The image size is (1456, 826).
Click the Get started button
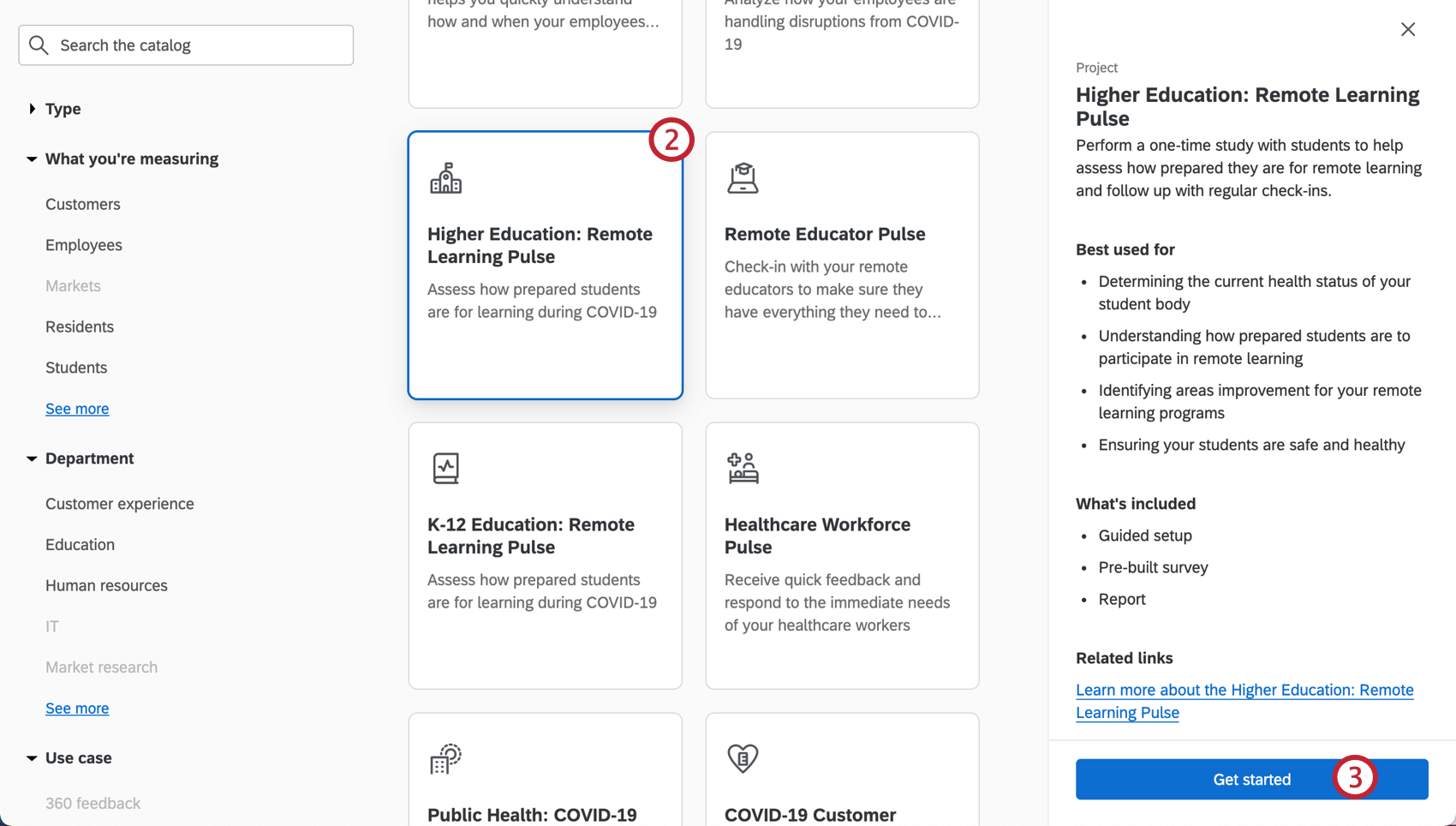1251,779
